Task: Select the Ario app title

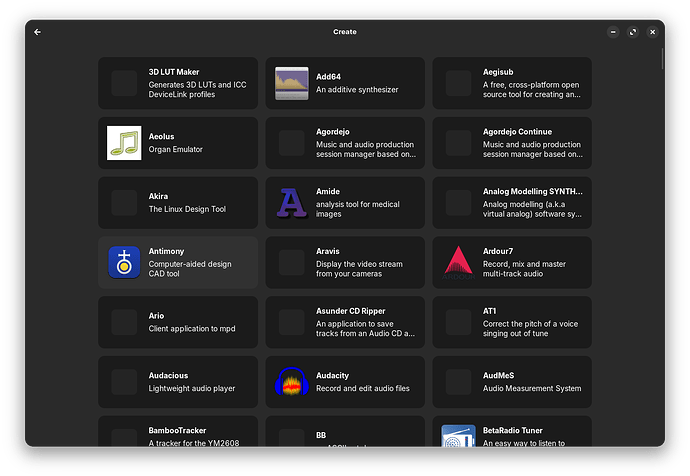Action: coord(156,315)
